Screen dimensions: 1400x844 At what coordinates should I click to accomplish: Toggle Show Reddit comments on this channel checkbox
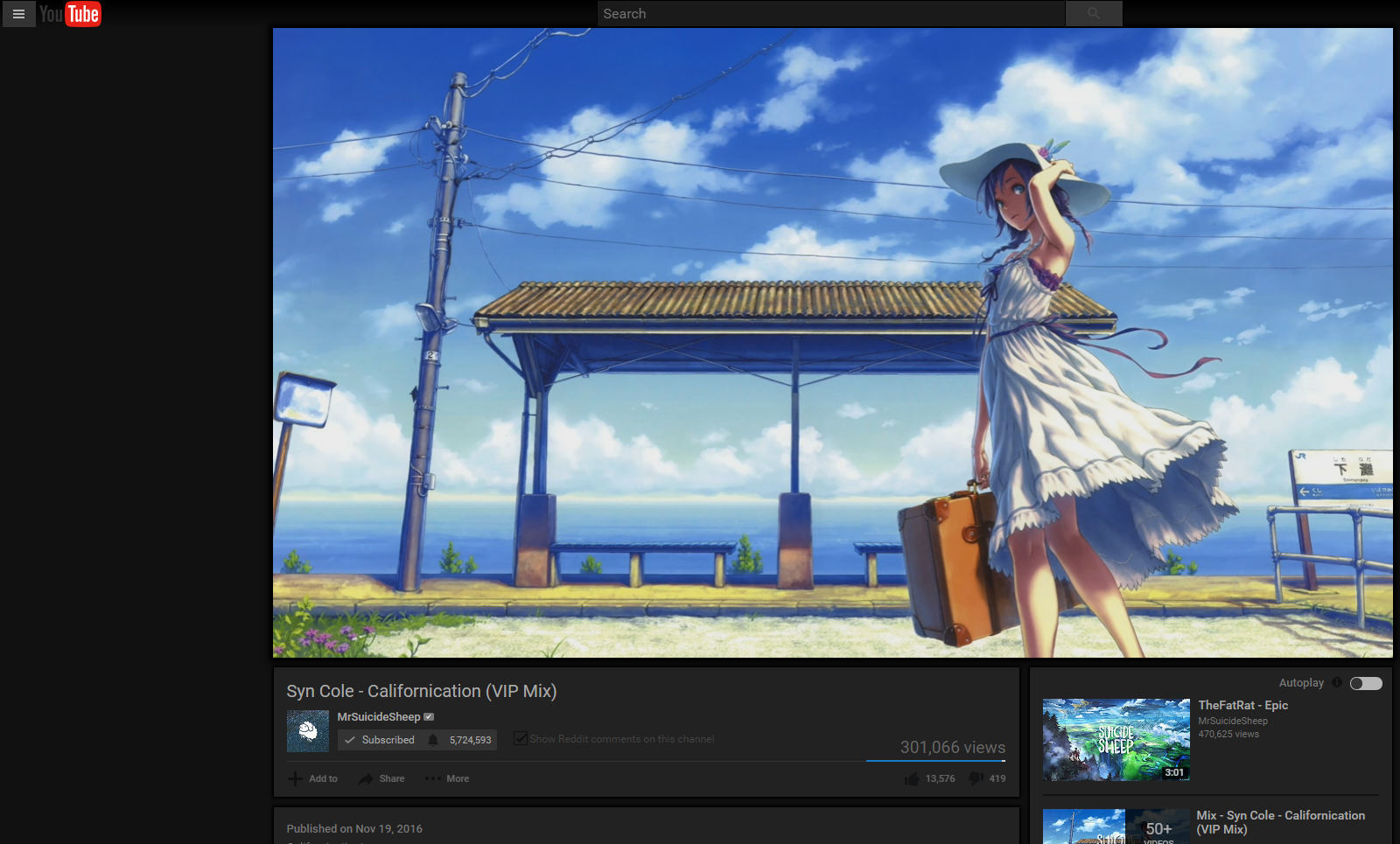(521, 739)
